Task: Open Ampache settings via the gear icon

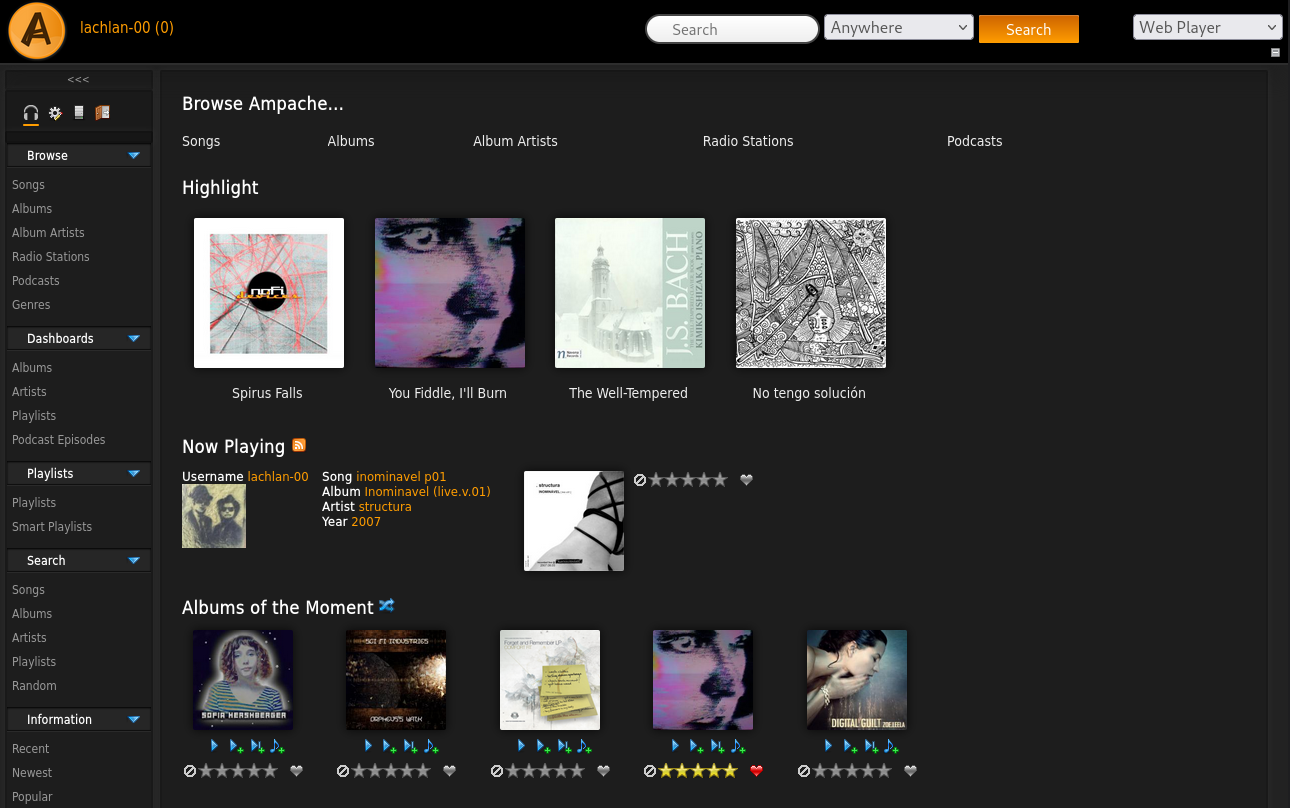Action: tap(55, 112)
